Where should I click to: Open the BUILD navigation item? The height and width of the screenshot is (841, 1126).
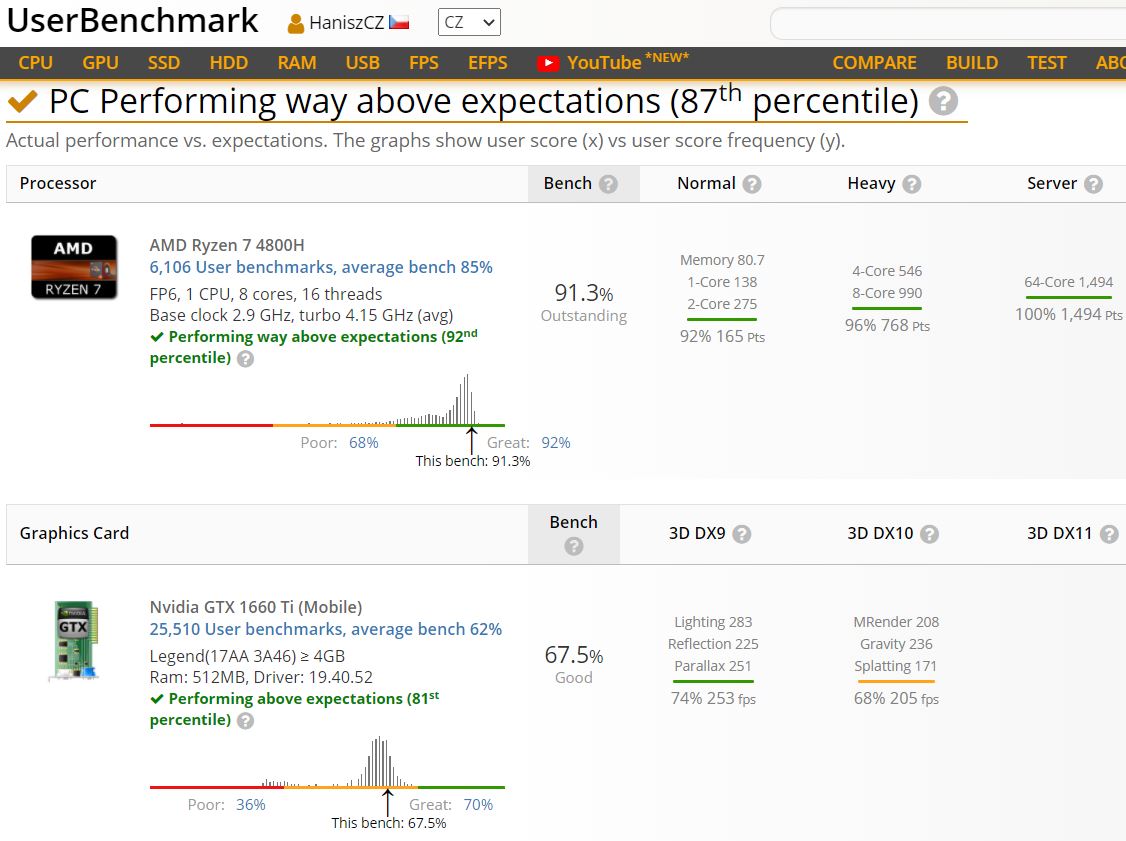[971, 63]
